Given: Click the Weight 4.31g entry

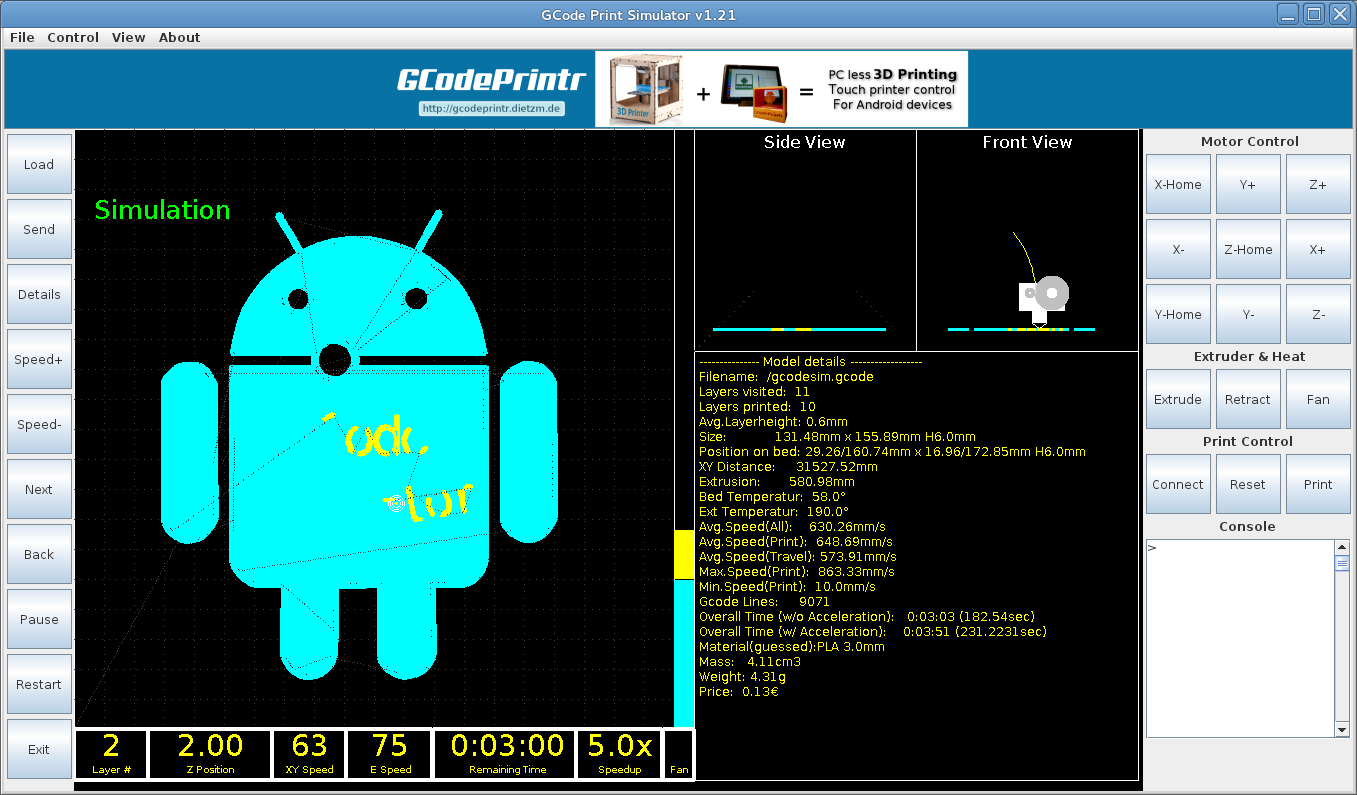Looking at the screenshot, I should point(740,677).
